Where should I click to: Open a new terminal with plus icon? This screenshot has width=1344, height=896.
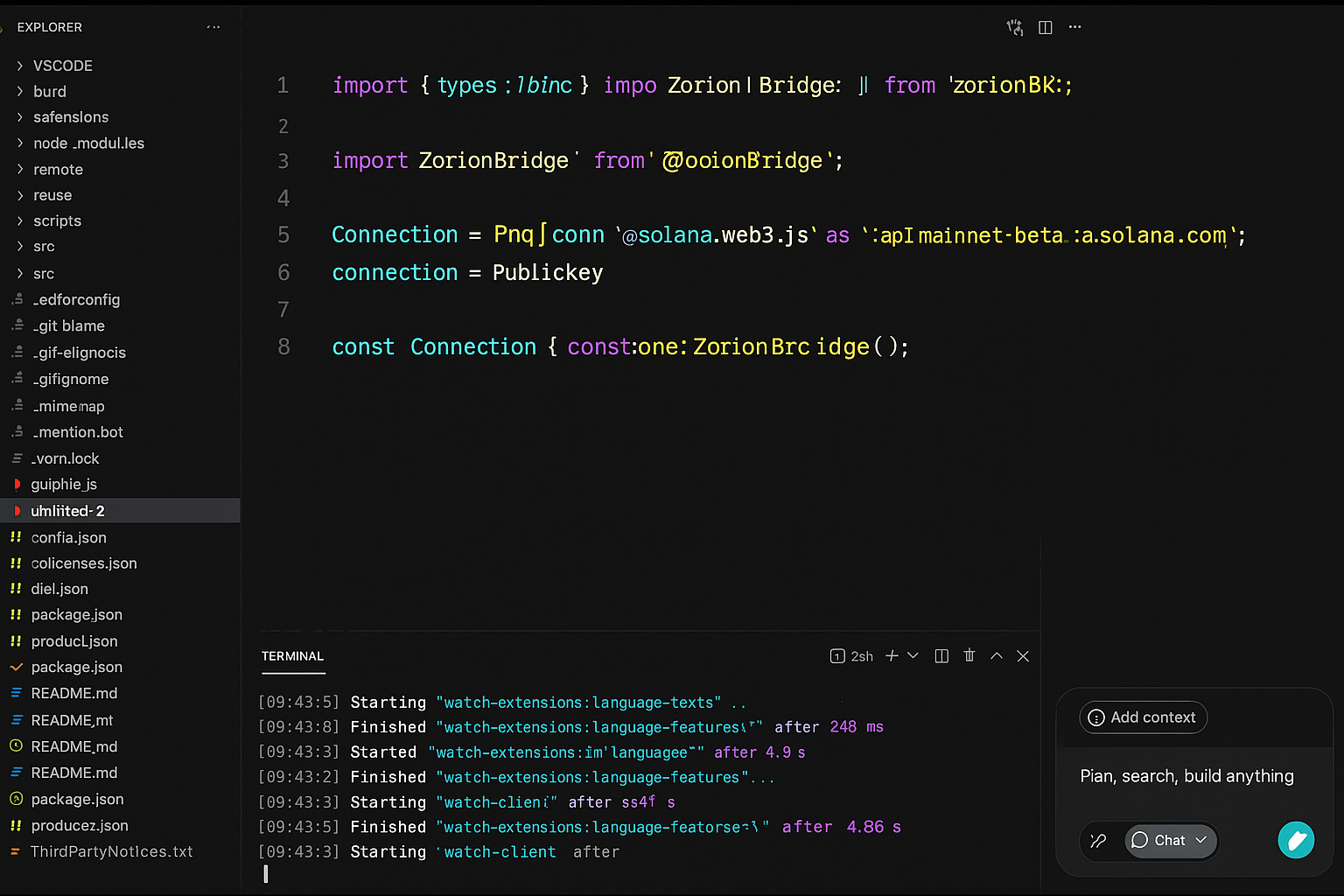point(891,655)
